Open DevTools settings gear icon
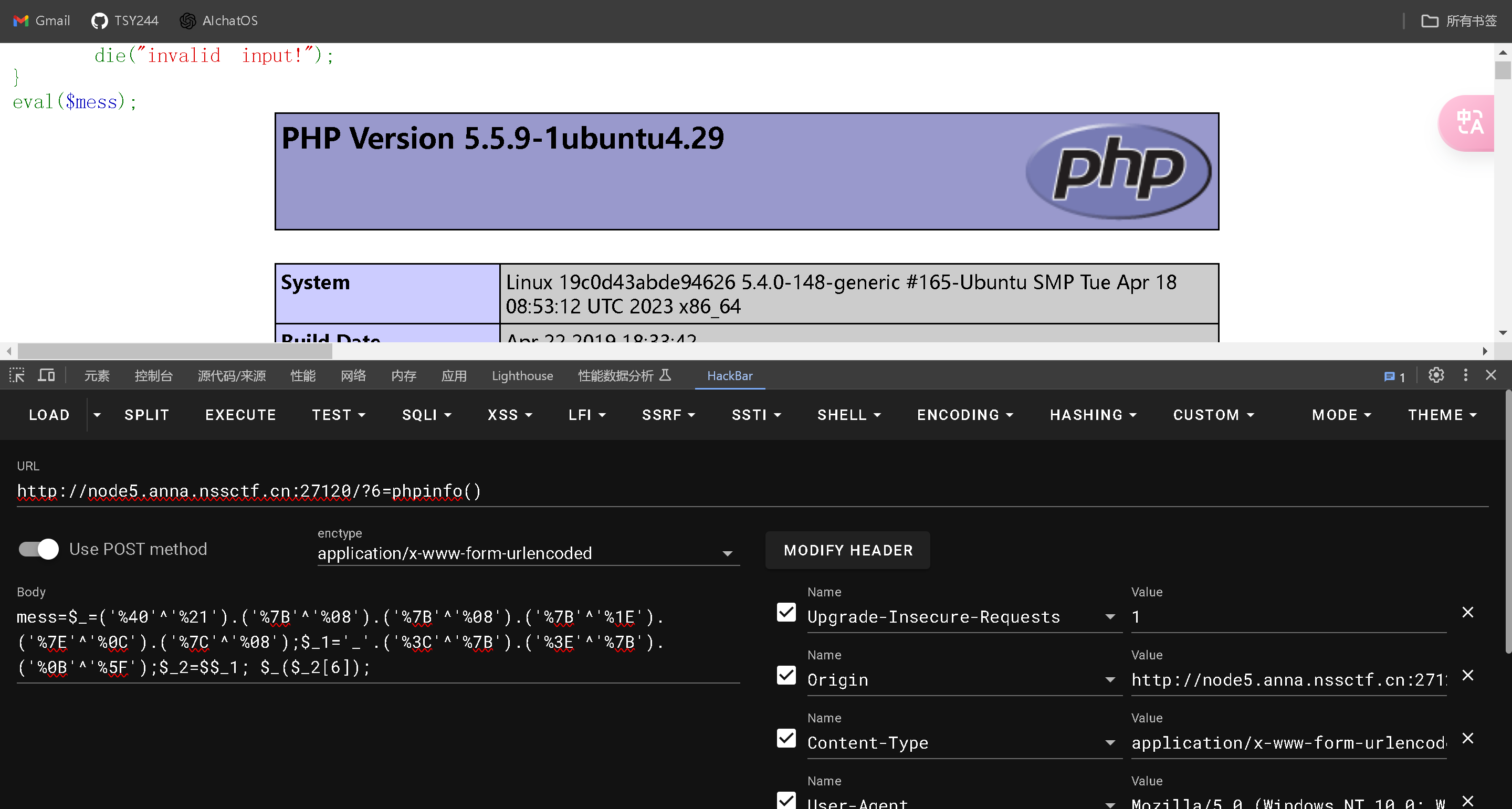Viewport: 1512px width, 809px height. pos(1436,376)
